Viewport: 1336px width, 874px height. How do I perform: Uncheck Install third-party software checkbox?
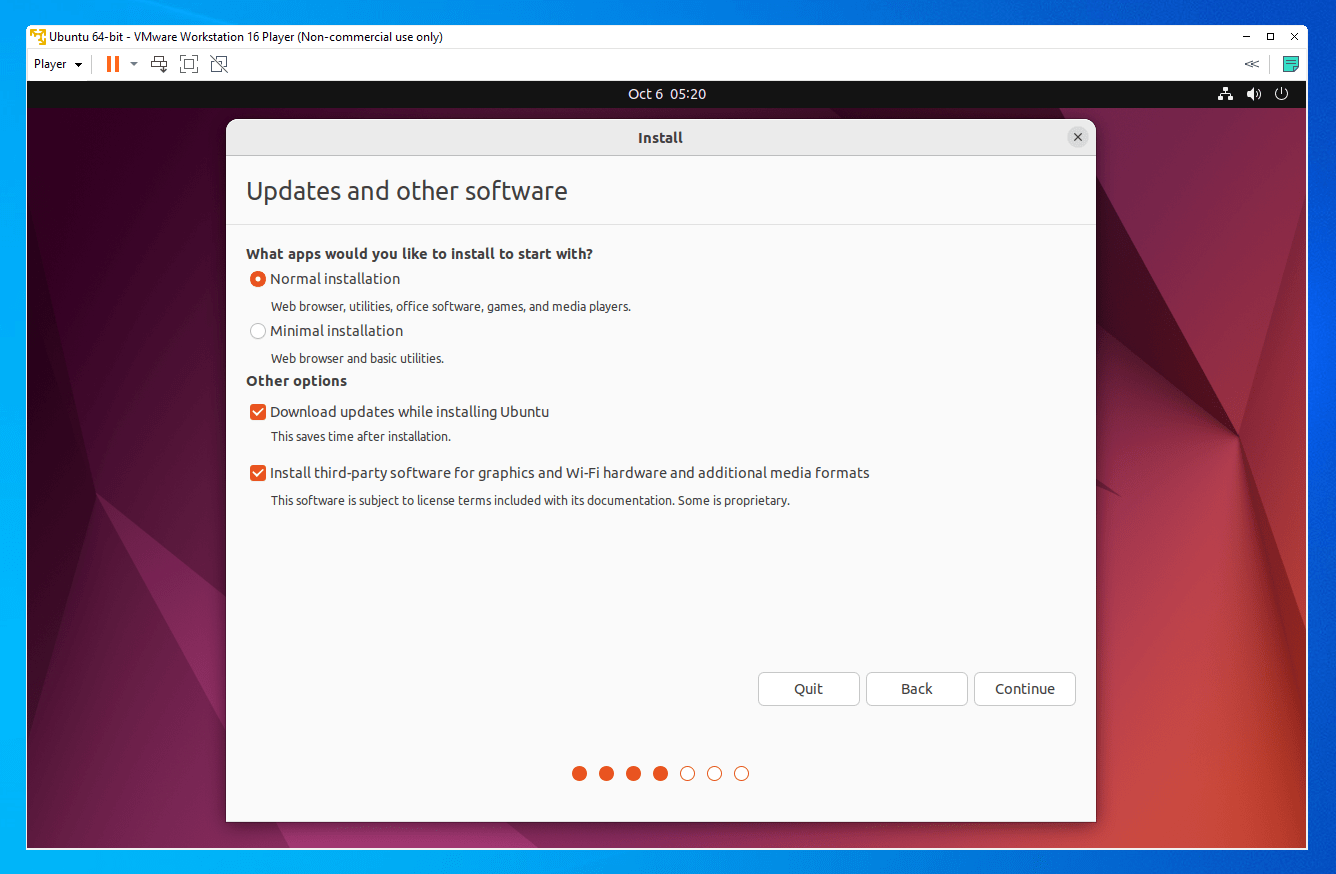tap(258, 473)
